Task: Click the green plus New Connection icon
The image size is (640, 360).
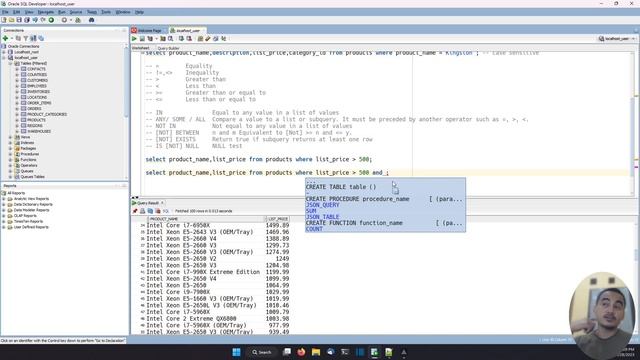Action: point(5,38)
